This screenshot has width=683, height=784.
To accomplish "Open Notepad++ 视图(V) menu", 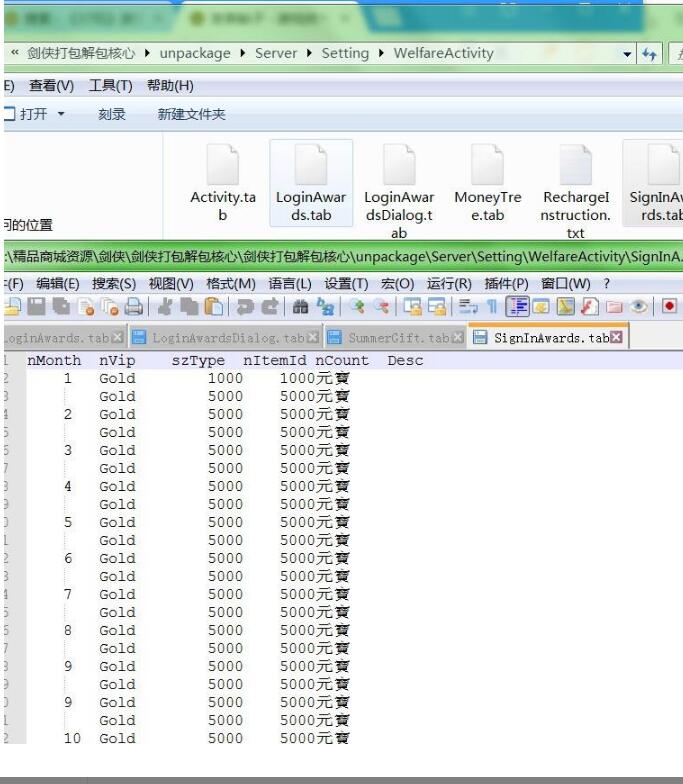I will [171, 284].
